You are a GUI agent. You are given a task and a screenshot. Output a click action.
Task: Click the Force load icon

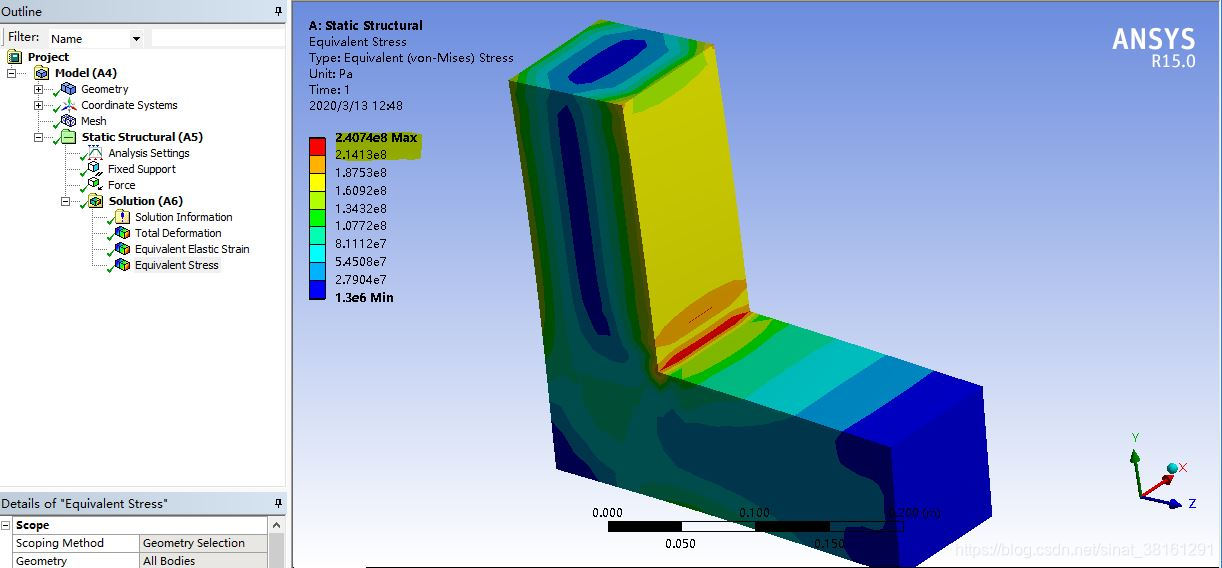(x=95, y=185)
